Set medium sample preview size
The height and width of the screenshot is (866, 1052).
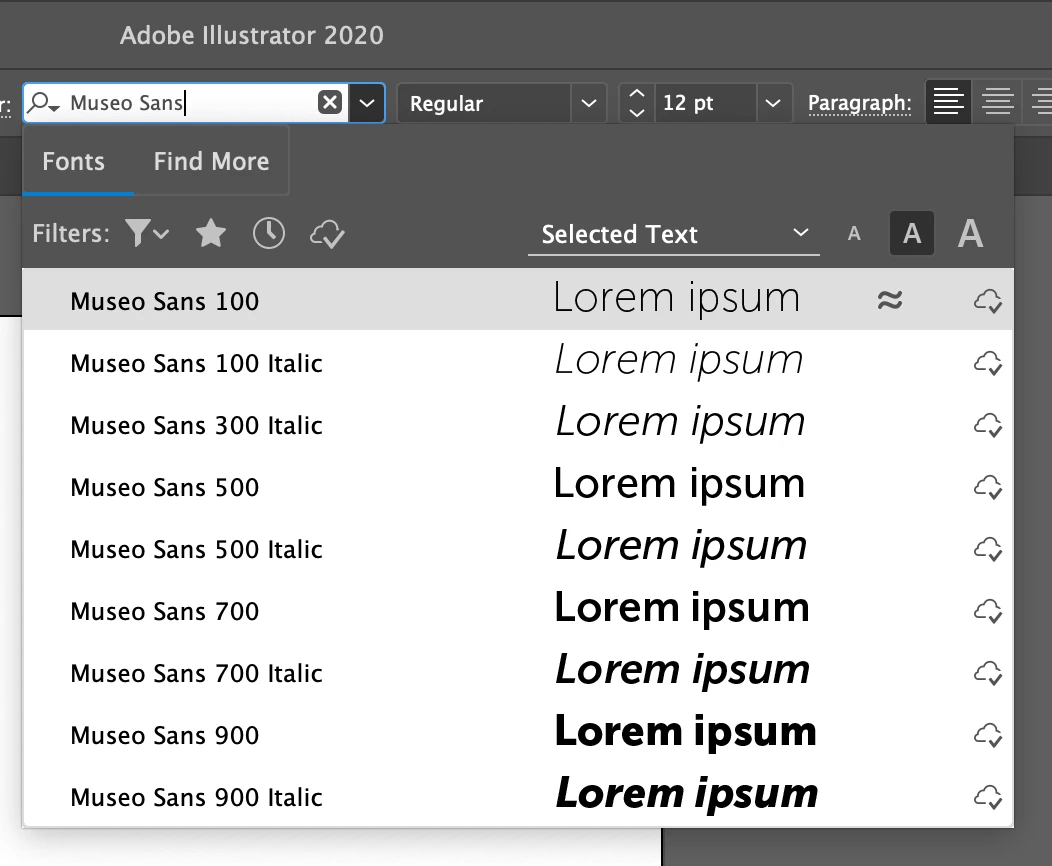912,233
